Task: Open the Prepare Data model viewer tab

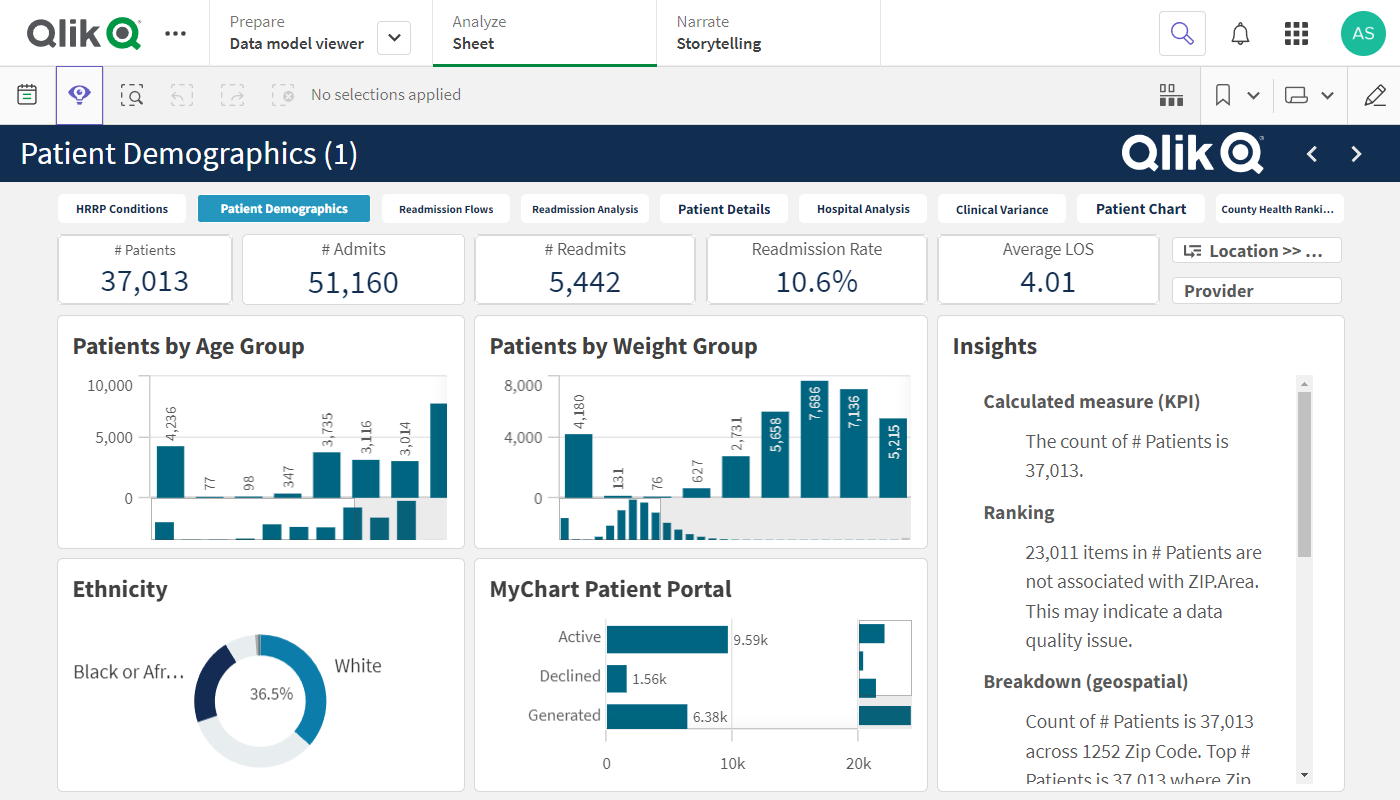Action: coord(296,33)
